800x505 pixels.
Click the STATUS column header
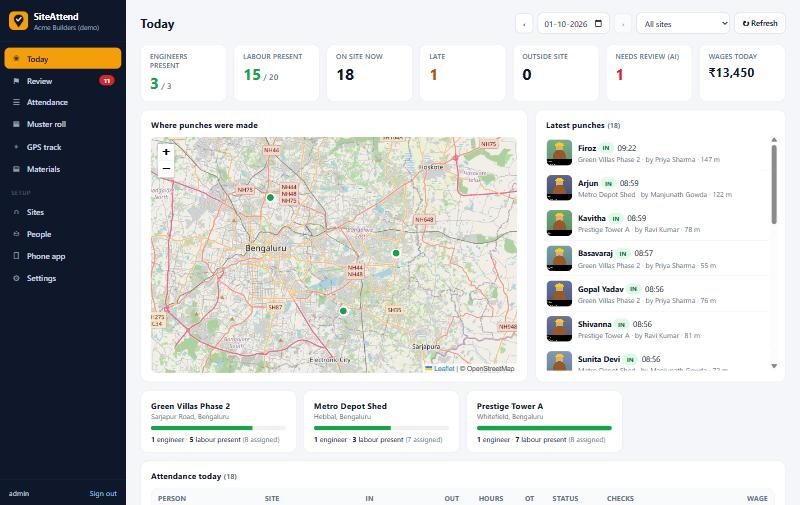pyautogui.click(x=565, y=498)
